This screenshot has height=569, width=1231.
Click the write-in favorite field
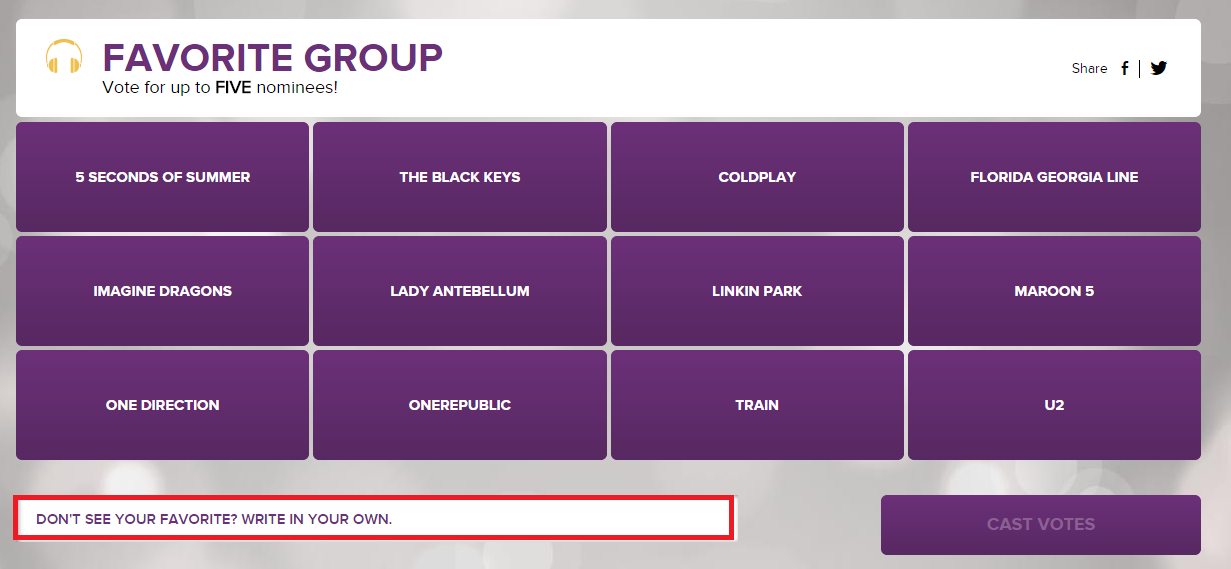[x=374, y=519]
